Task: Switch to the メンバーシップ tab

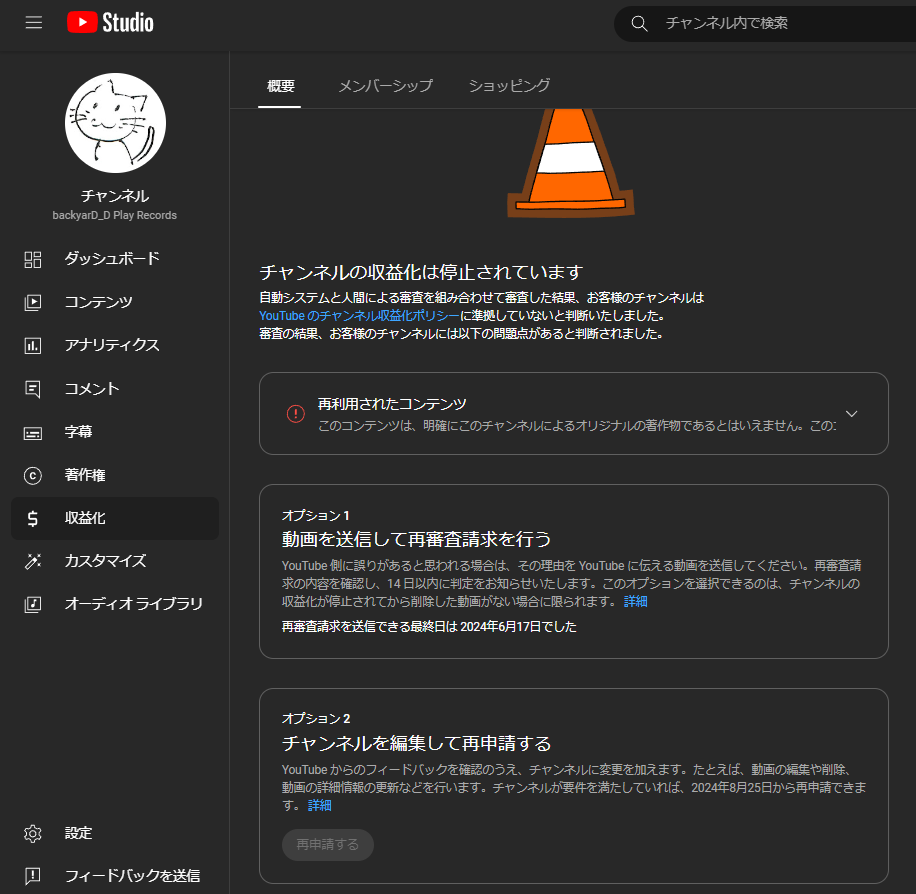Action: [386, 86]
